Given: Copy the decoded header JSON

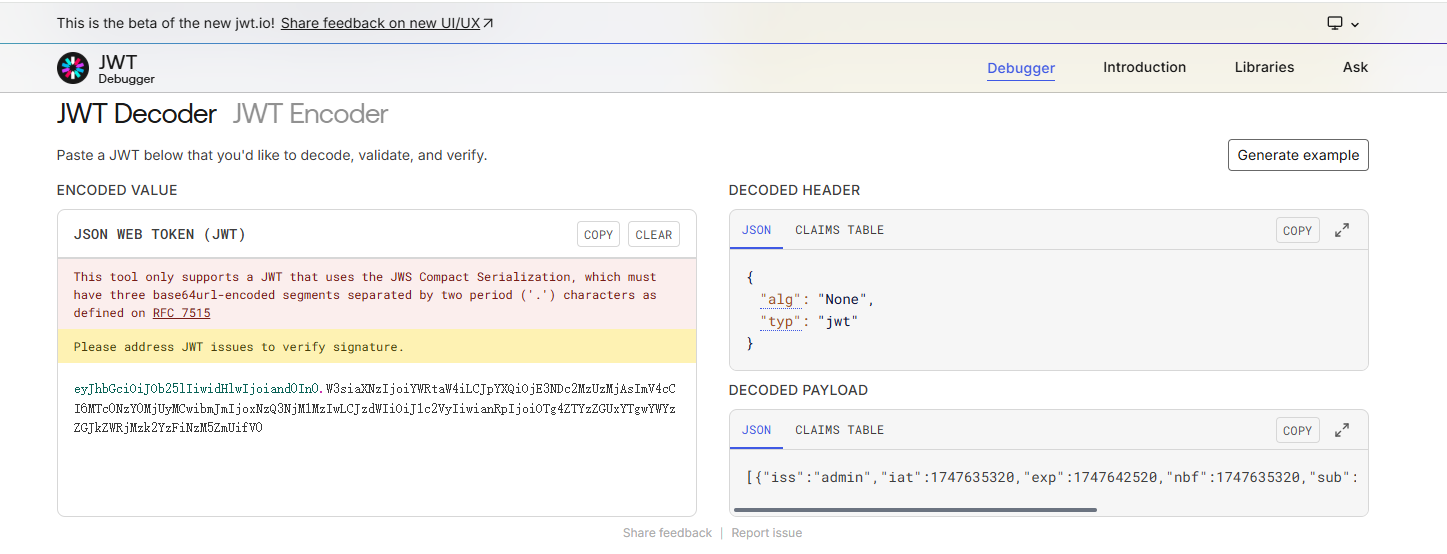Looking at the screenshot, I should [x=1297, y=230].
